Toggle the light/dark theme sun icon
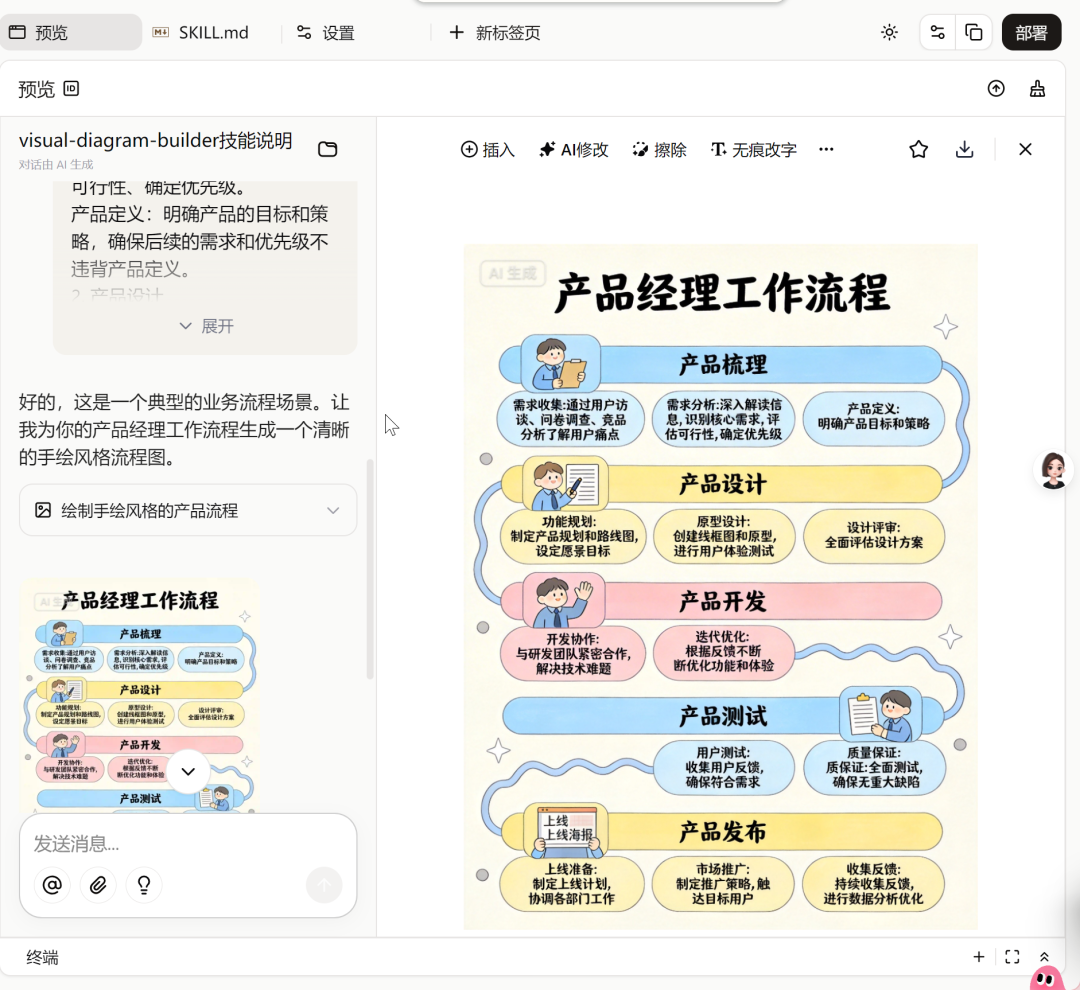Viewport: 1080px width, 990px height. click(889, 32)
